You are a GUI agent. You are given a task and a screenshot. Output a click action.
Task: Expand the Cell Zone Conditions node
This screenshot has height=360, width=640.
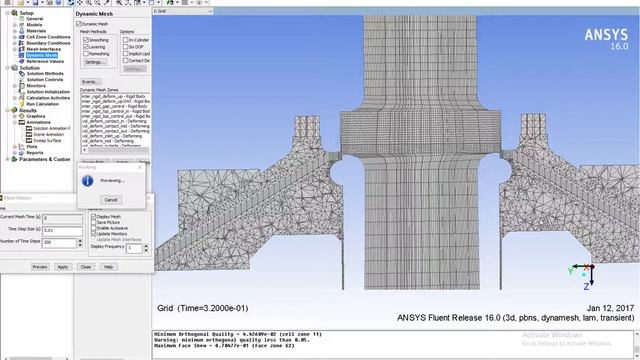15,37
